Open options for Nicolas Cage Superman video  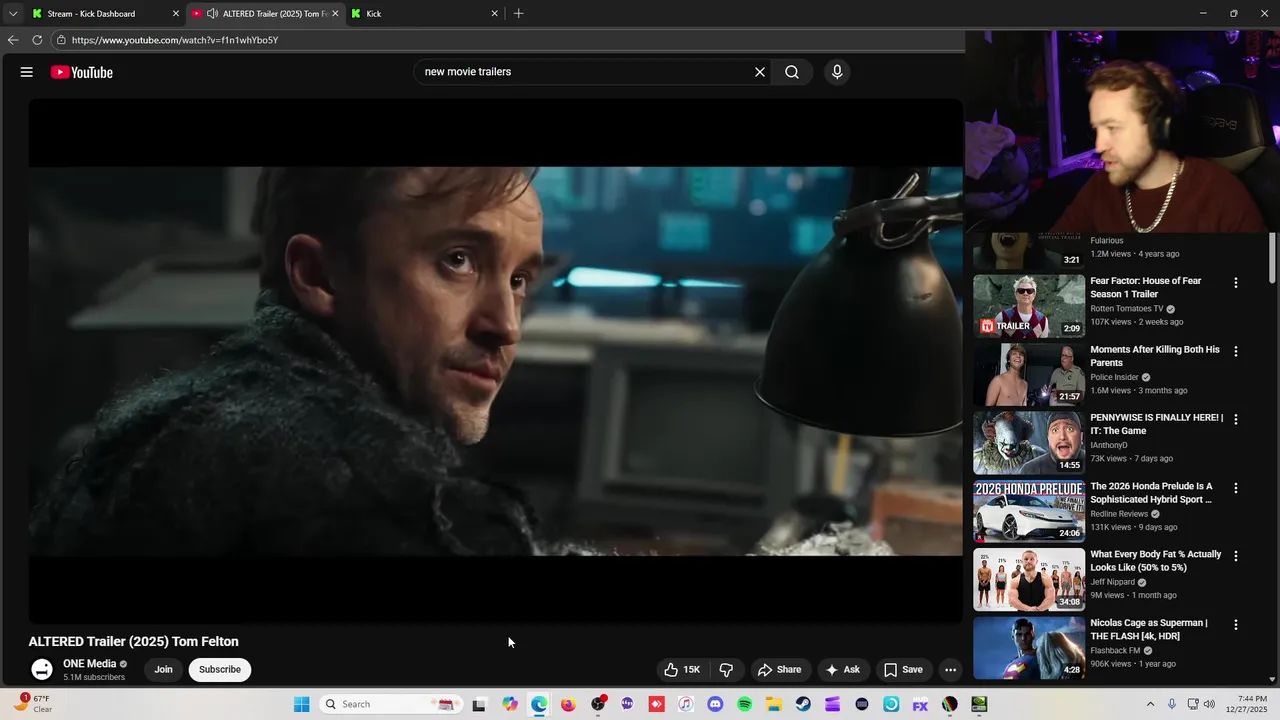coord(1236,624)
